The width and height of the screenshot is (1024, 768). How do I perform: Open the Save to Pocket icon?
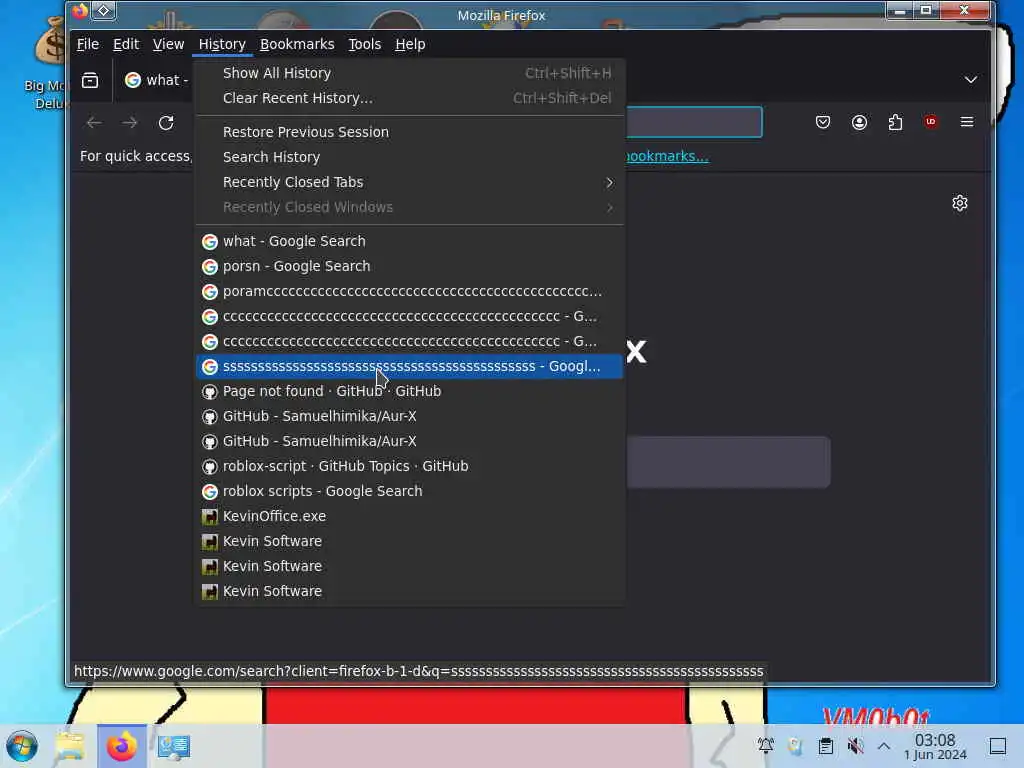point(823,122)
